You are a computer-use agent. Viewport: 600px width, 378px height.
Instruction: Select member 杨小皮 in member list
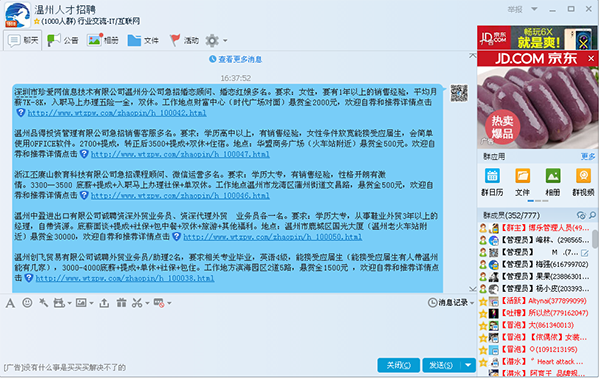click(x=536, y=289)
